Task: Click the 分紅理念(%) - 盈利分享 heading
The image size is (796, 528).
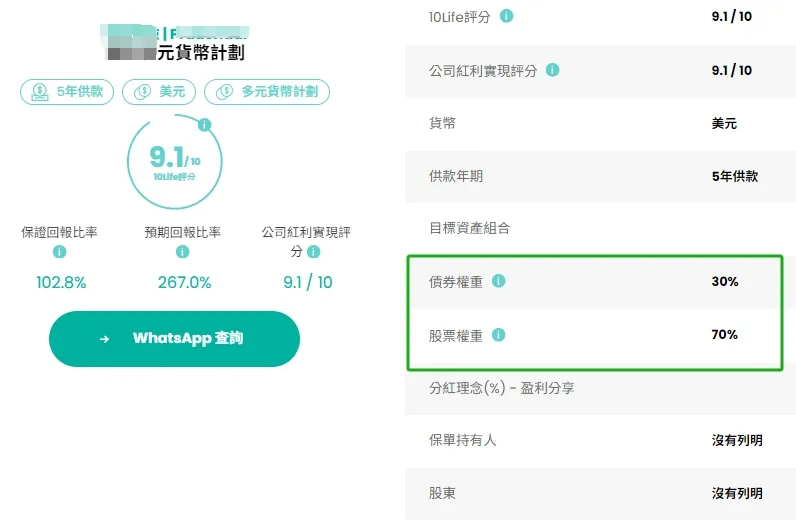Action: point(502,388)
